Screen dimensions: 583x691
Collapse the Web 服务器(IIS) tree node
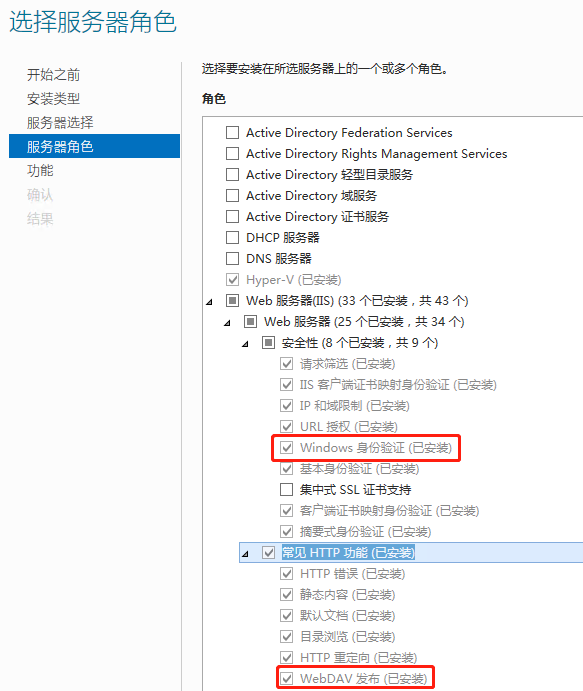209,302
